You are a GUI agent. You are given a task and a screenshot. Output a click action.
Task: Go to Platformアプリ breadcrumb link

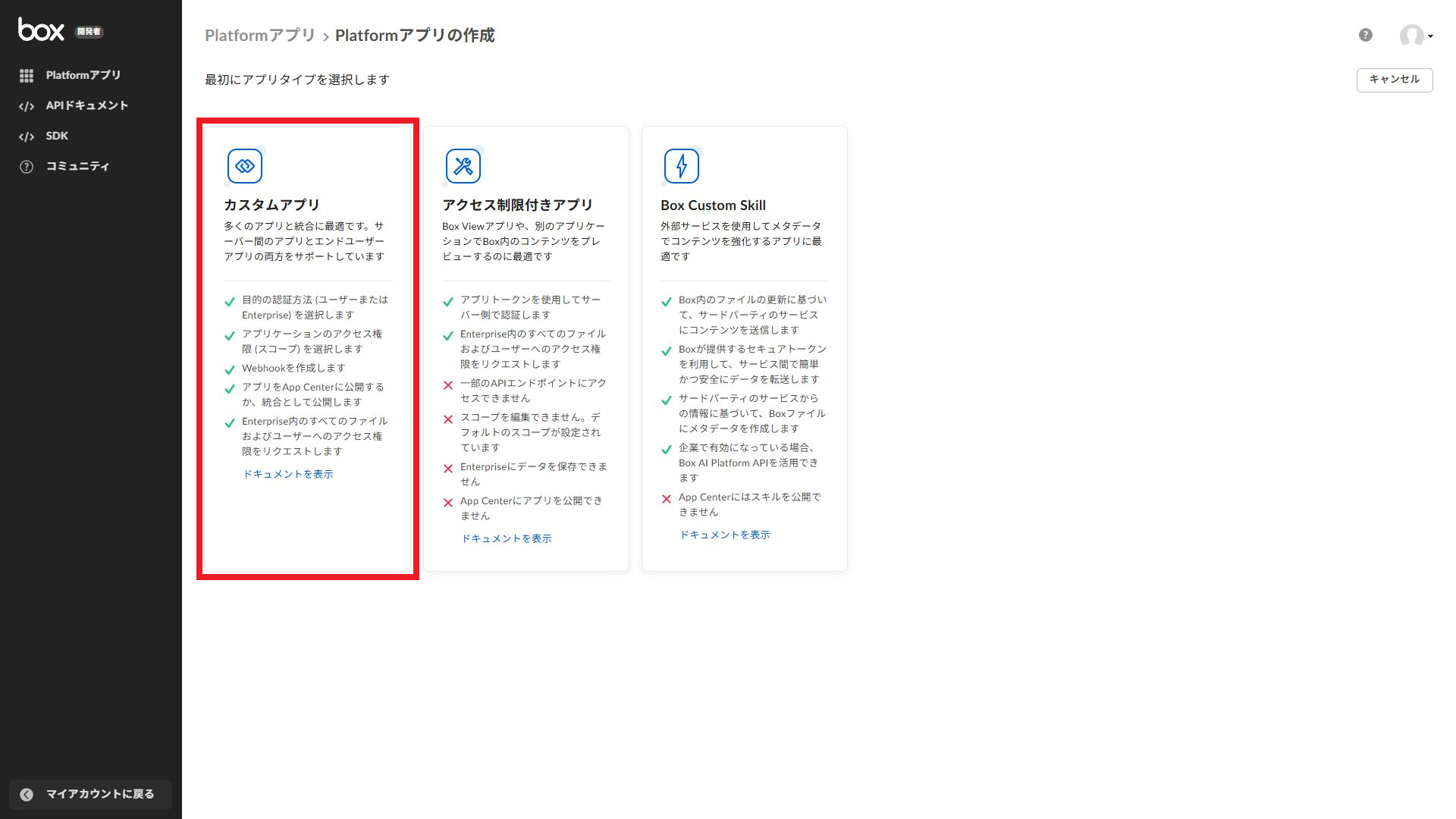(259, 36)
